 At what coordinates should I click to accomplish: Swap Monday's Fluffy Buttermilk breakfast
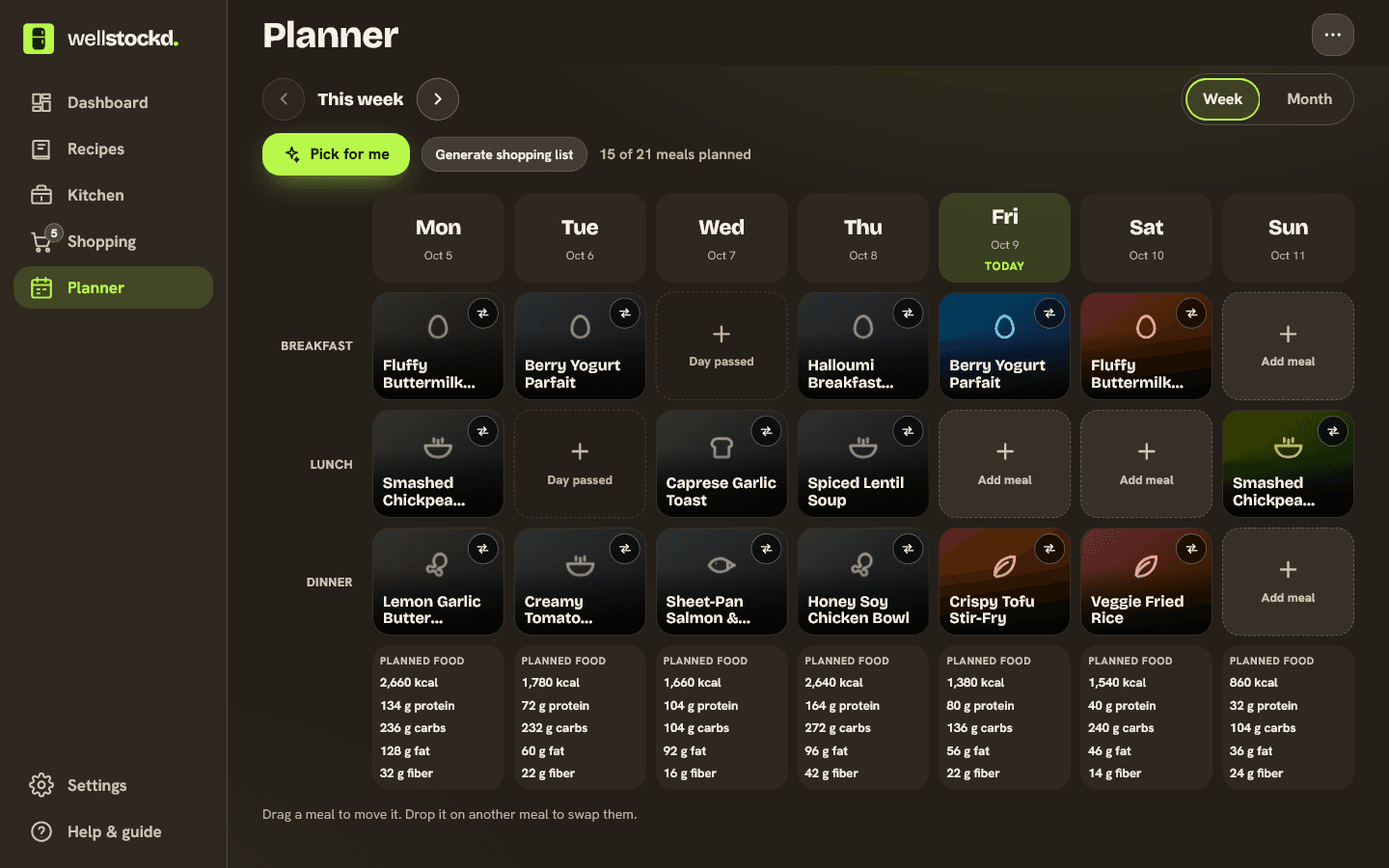[x=483, y=313]
